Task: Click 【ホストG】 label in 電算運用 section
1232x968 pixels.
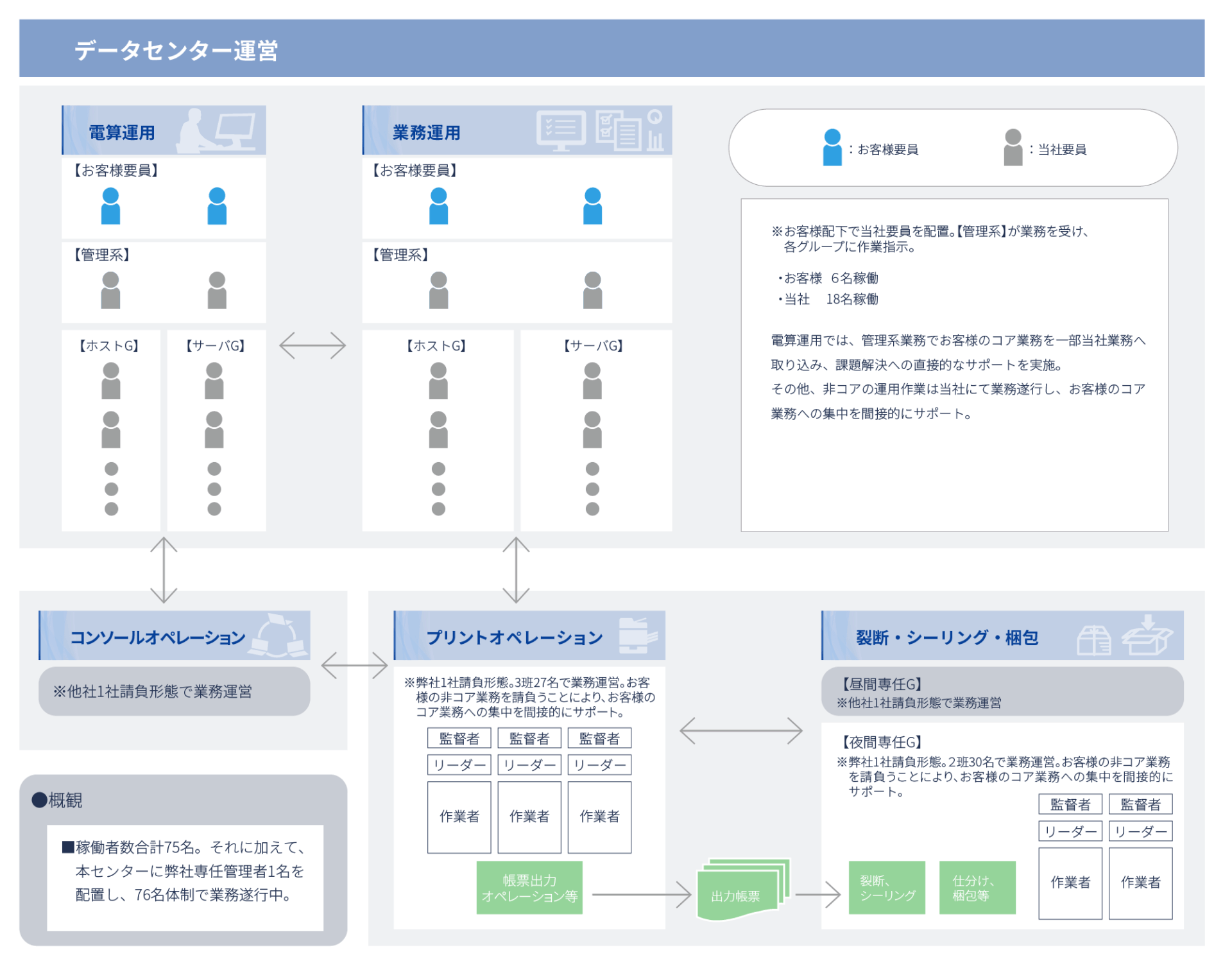Action: (109, 346)
